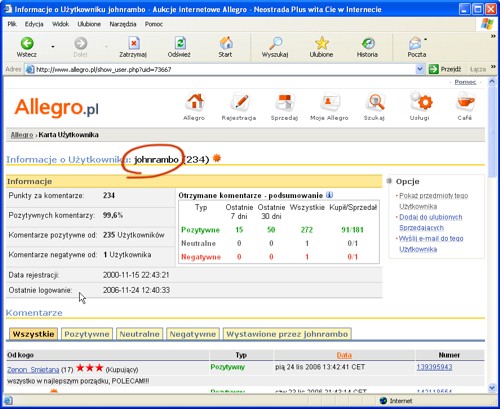The image size is (500, 409).
Task: Click the Wstecz back arrow icon
Action: coord(27,43)
